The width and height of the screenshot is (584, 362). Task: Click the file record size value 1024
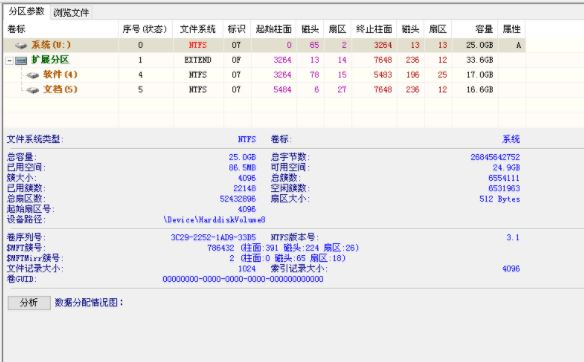click(247, 269)
